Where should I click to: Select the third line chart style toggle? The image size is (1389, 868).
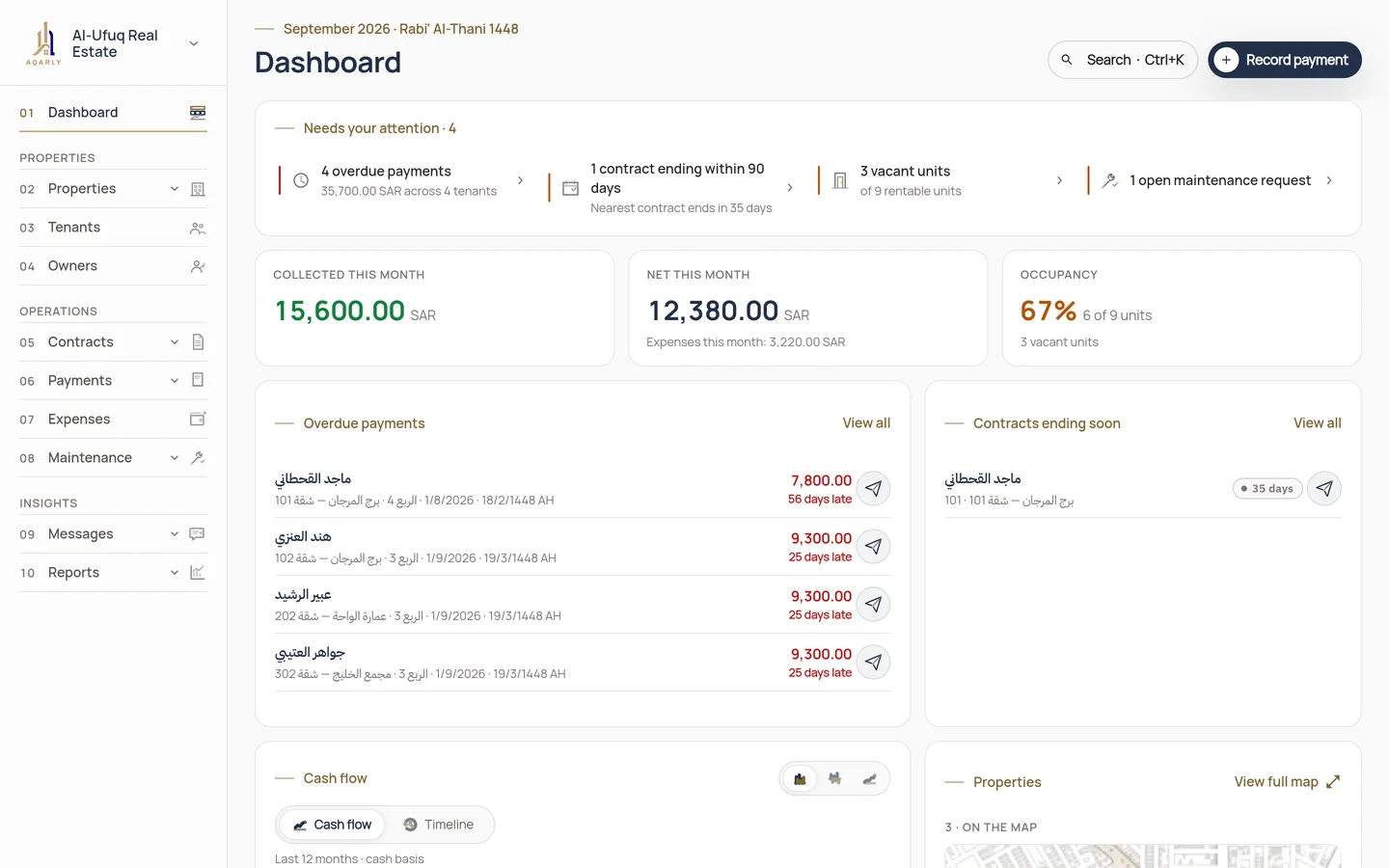pyautogui.click(x=869, y=779)
